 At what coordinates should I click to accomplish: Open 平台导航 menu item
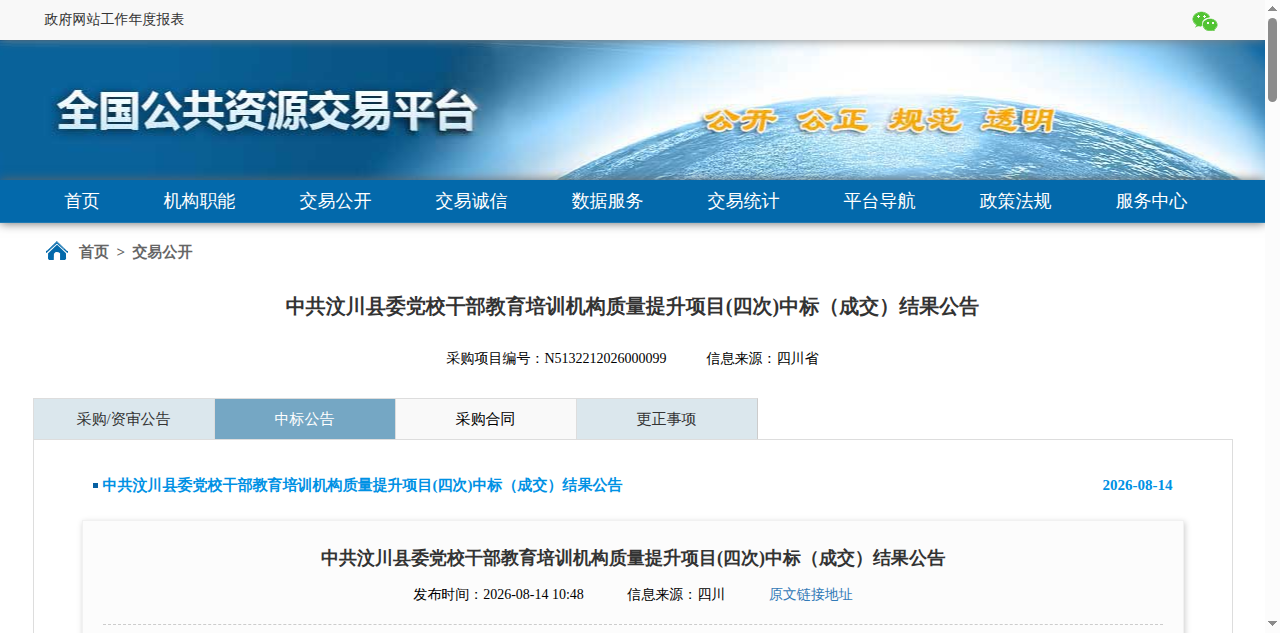[x=880, y=201]
